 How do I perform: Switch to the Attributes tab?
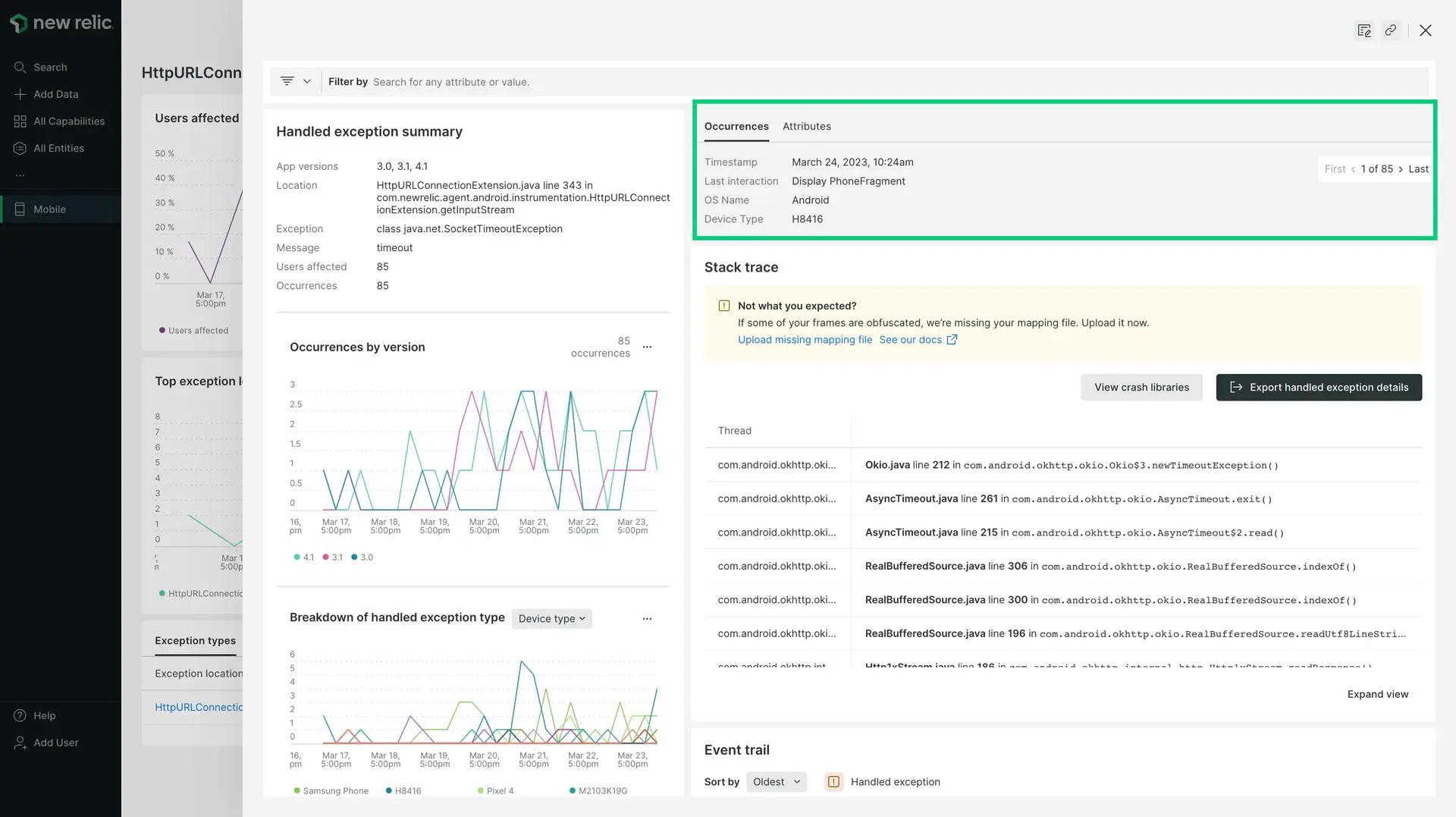pyautogui.click(x=806, y=127)
